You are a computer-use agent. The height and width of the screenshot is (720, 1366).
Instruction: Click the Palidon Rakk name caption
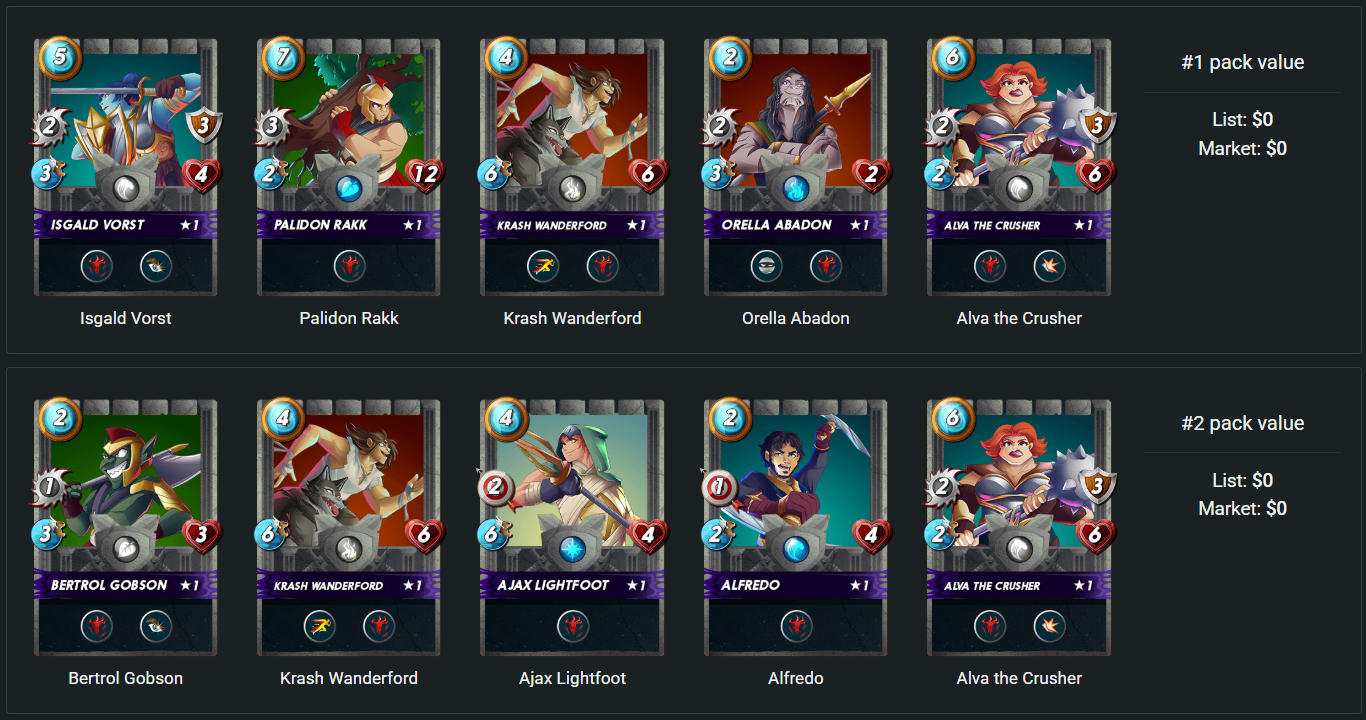[349, 318]
